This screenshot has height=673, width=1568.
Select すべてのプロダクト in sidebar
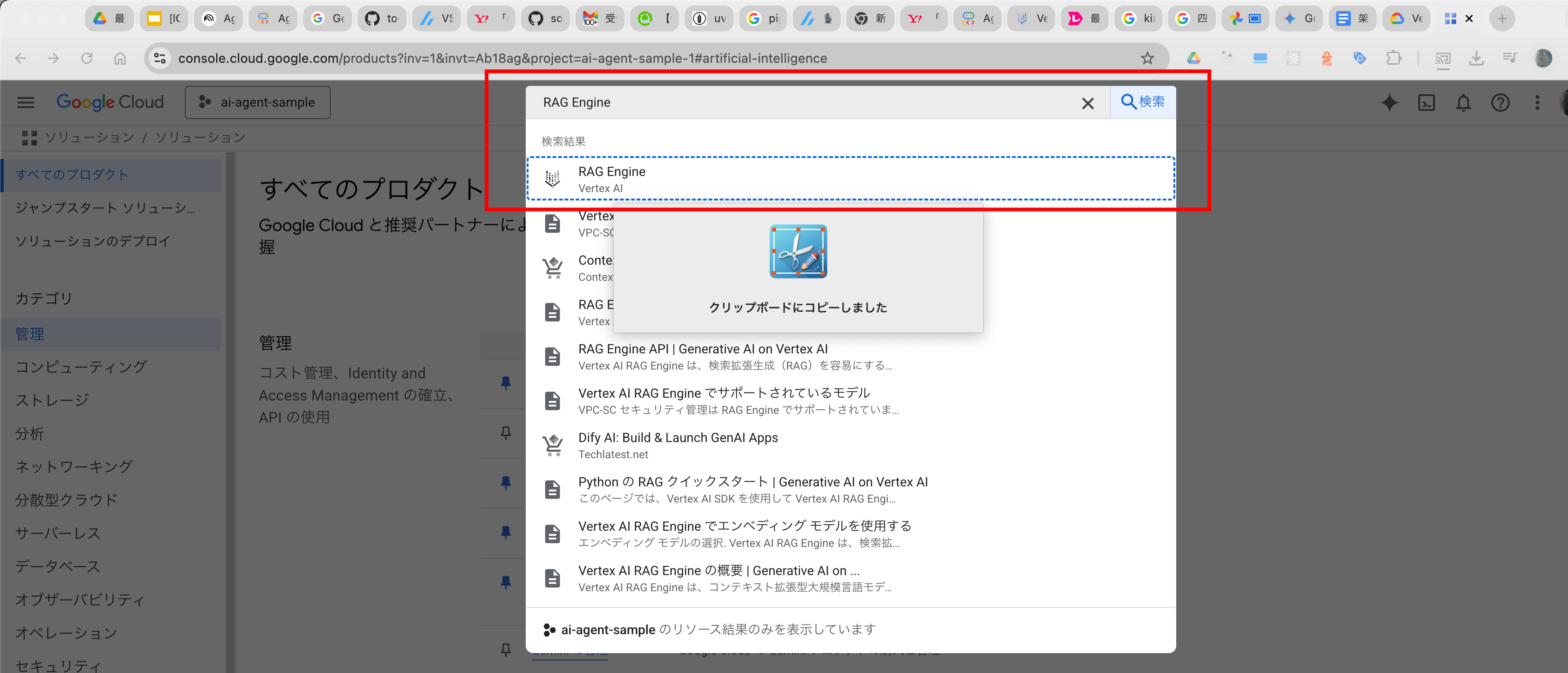(111, 175)
